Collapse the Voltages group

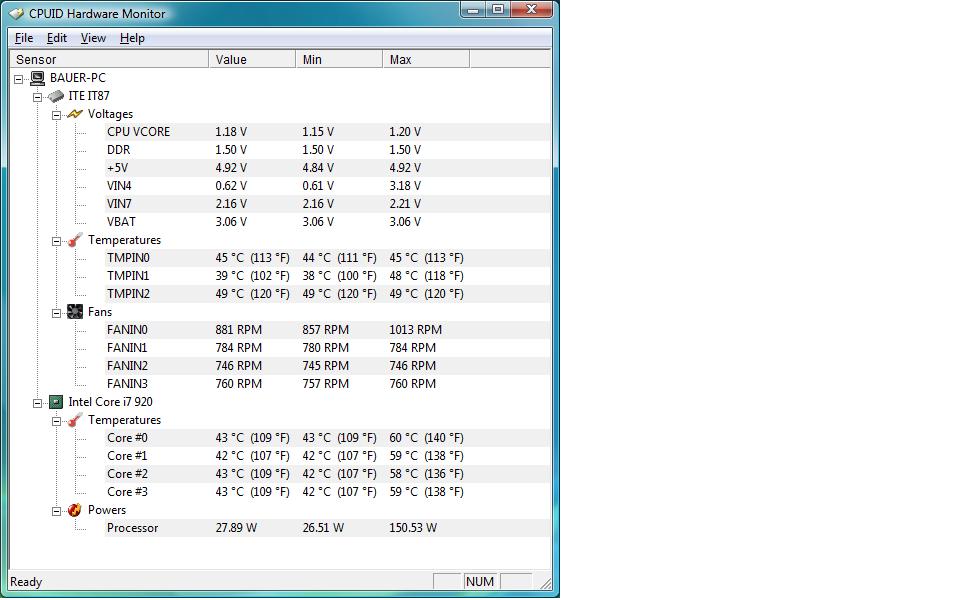point(56,115)
